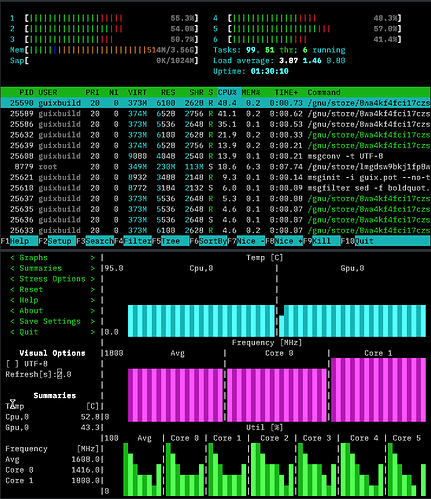Image resolution: width=431 pixels, height=499 pixels.
Task: Sort by the CPU% column header
Action: point(227,92)
